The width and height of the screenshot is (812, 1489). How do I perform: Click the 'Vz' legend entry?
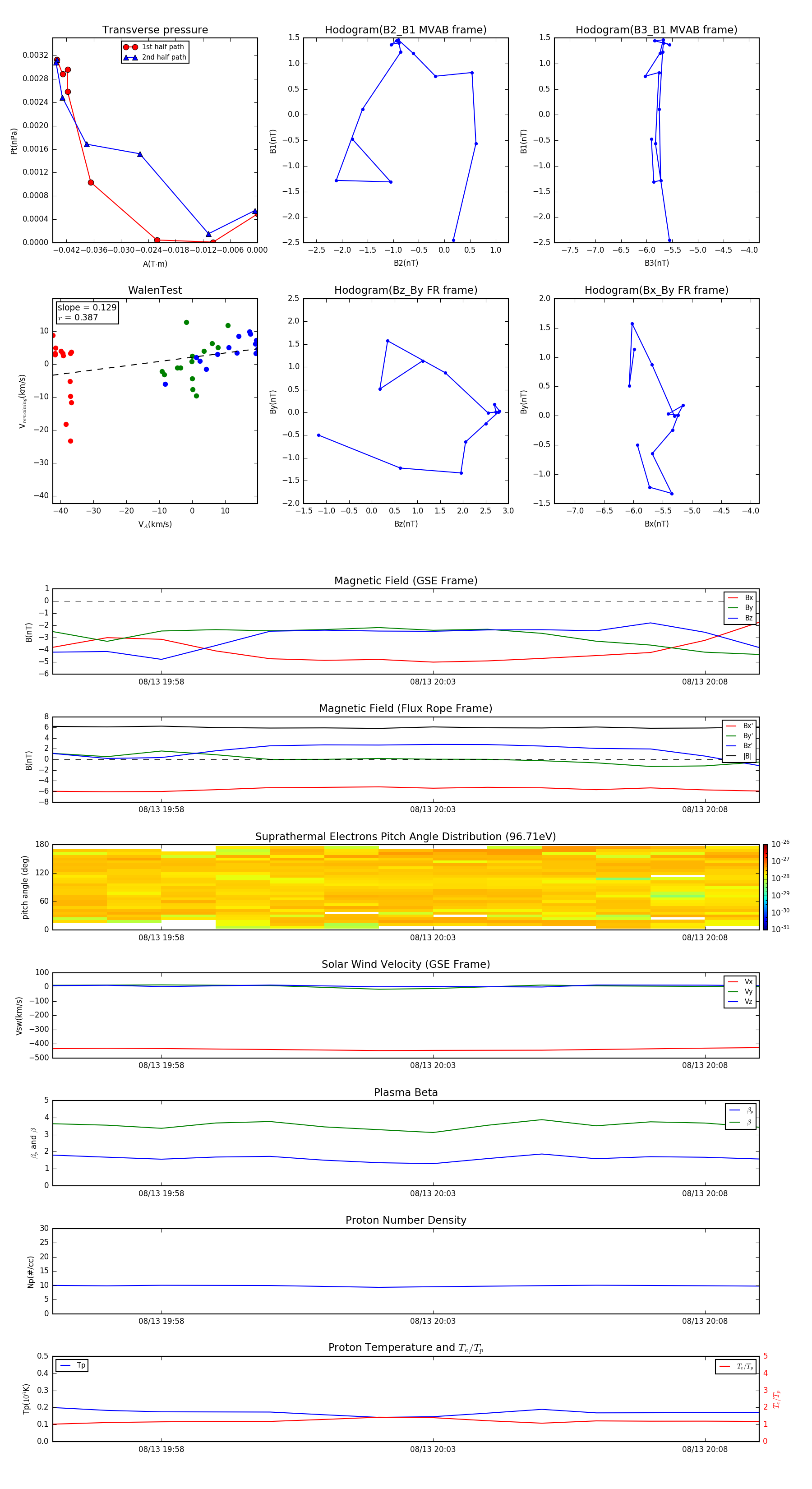click(740, 1002)
